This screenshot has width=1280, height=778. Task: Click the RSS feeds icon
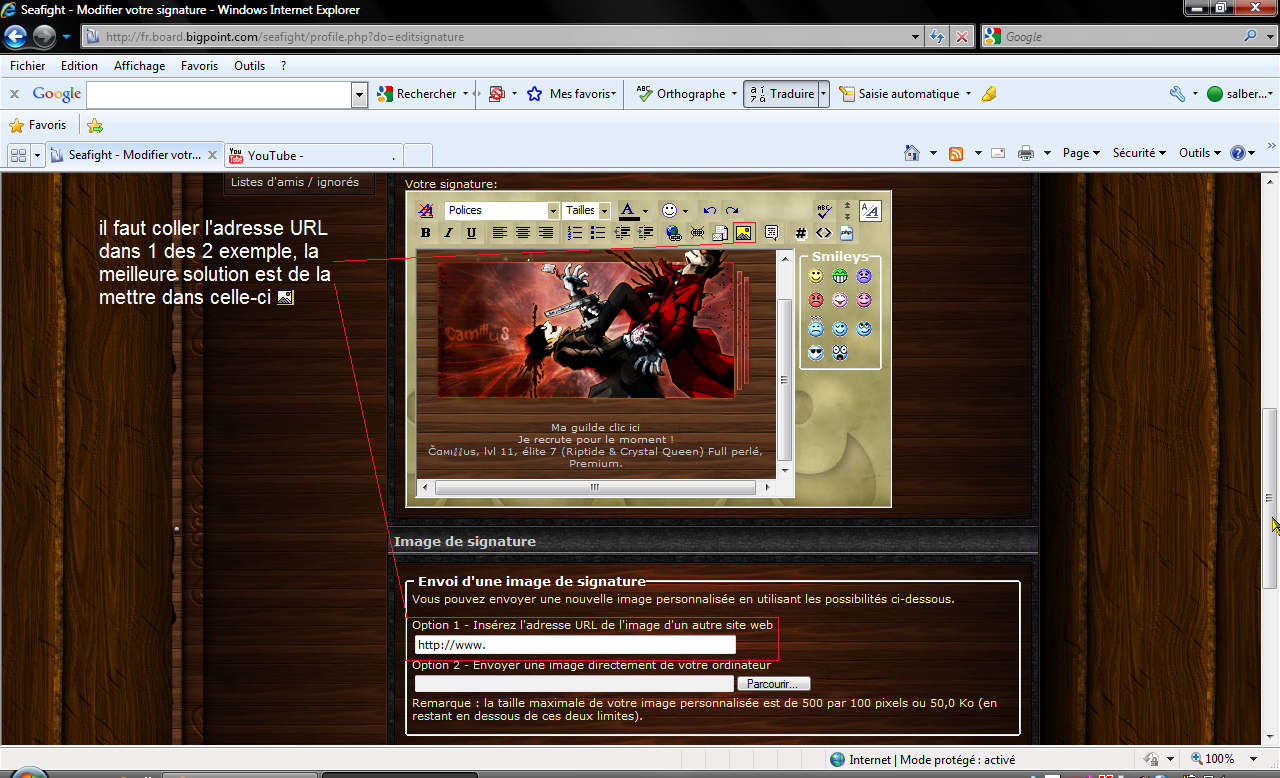tap(956, 153)
